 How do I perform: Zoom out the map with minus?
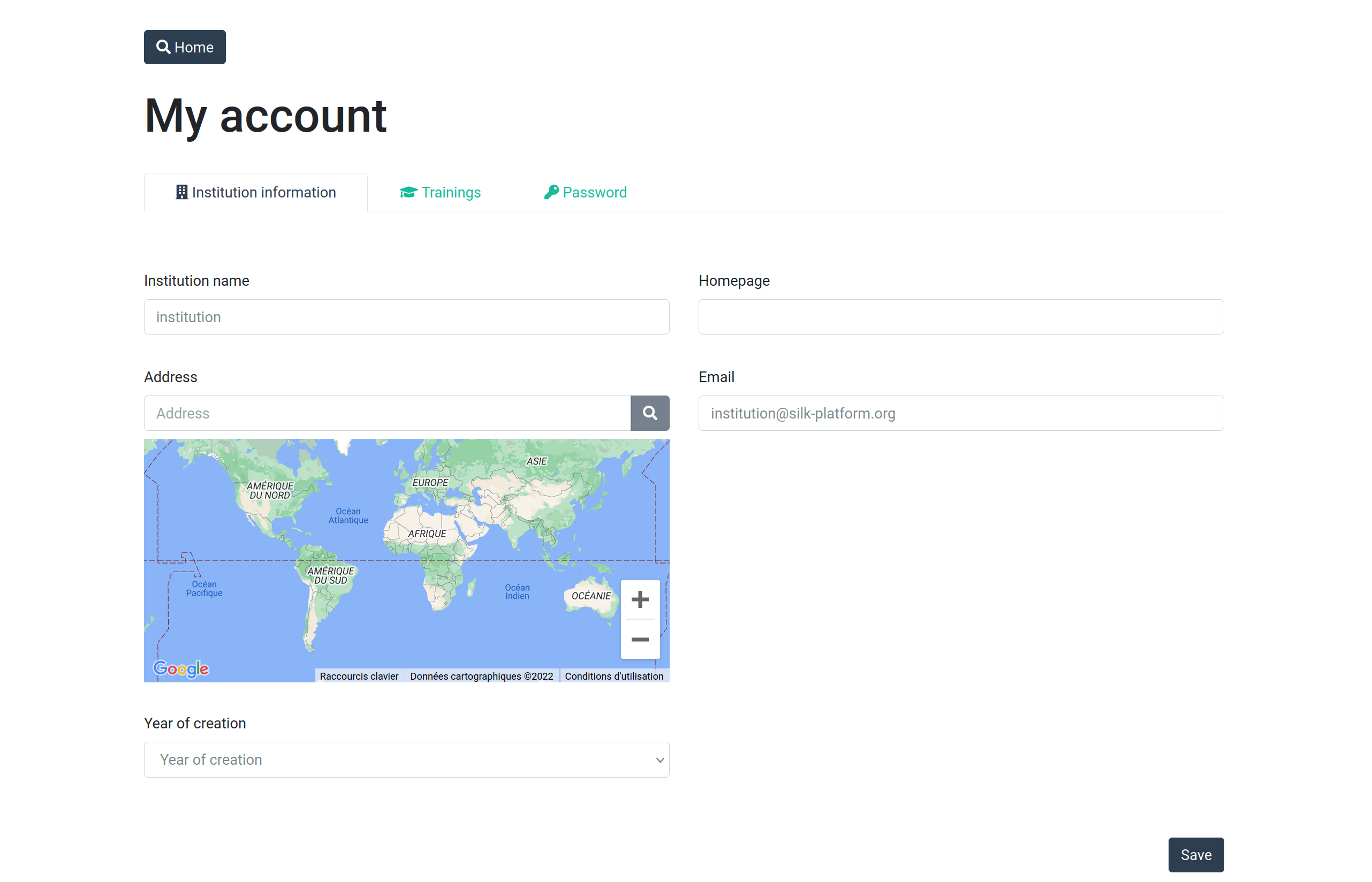639,639
